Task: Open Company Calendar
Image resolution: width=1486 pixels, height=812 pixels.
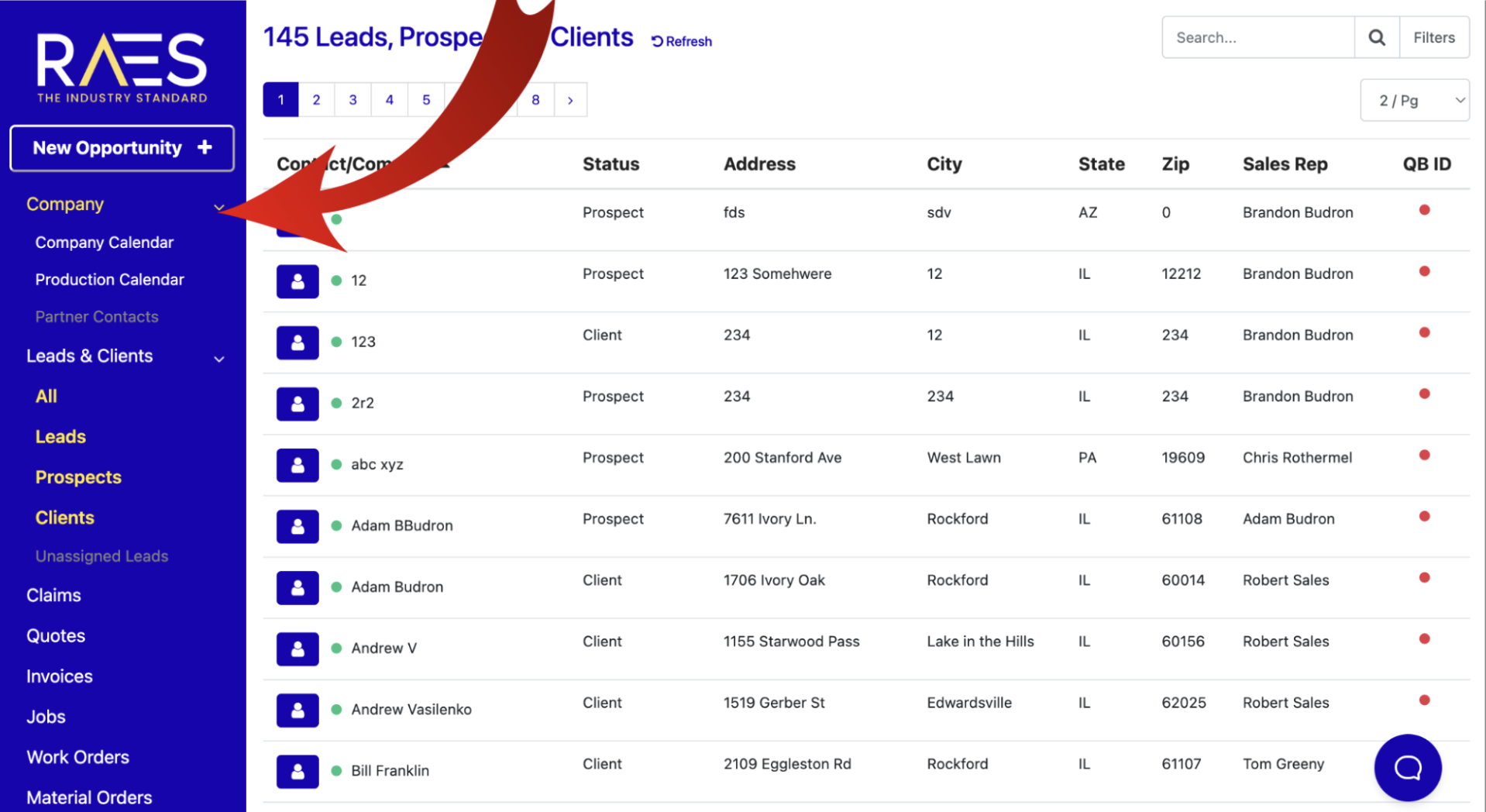Action: click(x=105, y=243)
